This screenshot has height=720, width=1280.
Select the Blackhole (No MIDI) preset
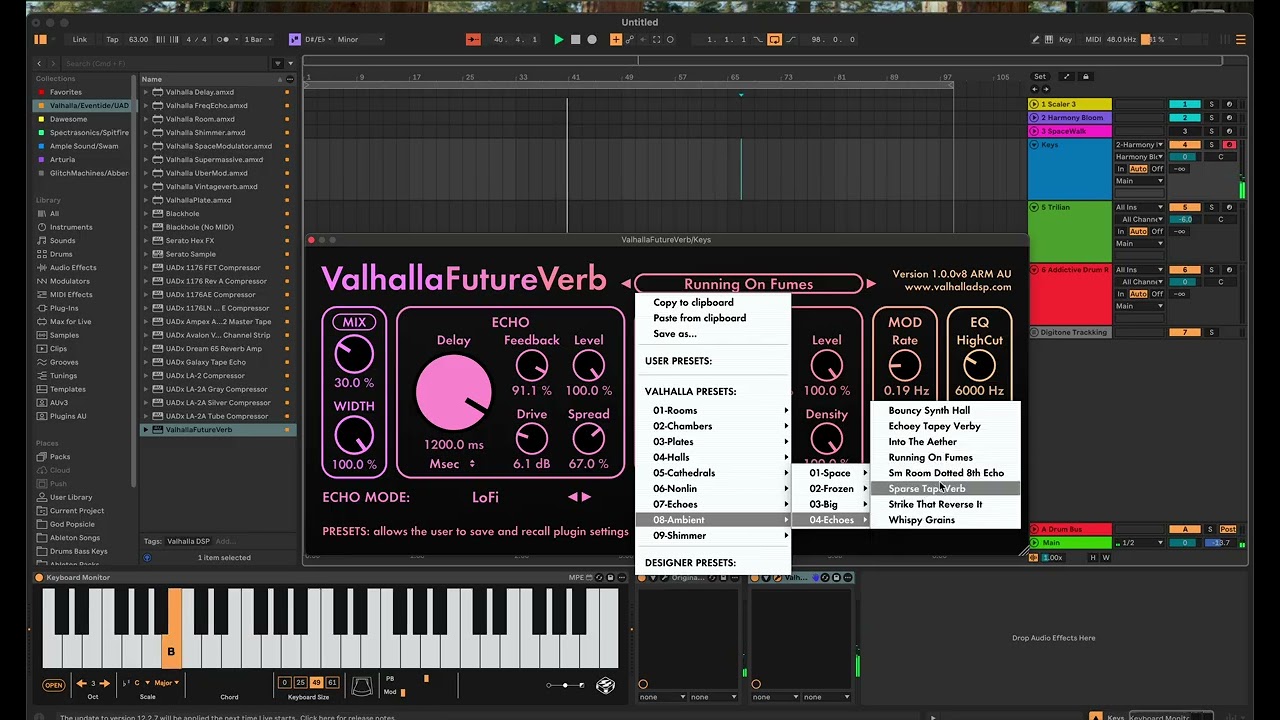click(199, 227)
